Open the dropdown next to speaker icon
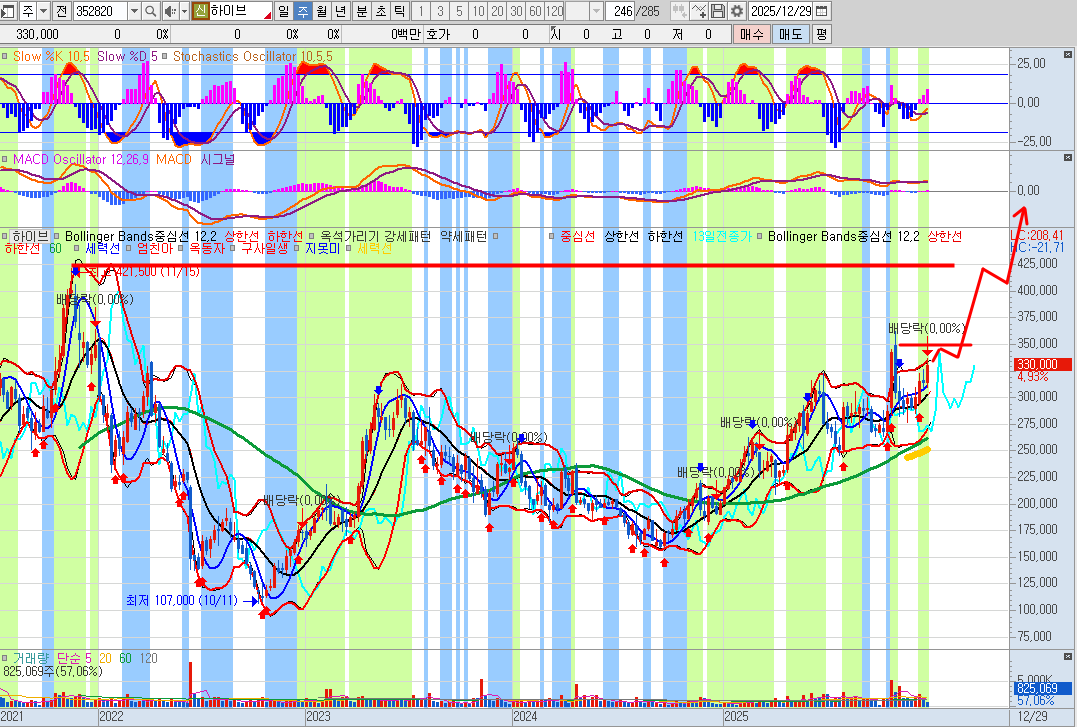The height and width of the screenshot is (727, 1077). (x=183, y=11)
